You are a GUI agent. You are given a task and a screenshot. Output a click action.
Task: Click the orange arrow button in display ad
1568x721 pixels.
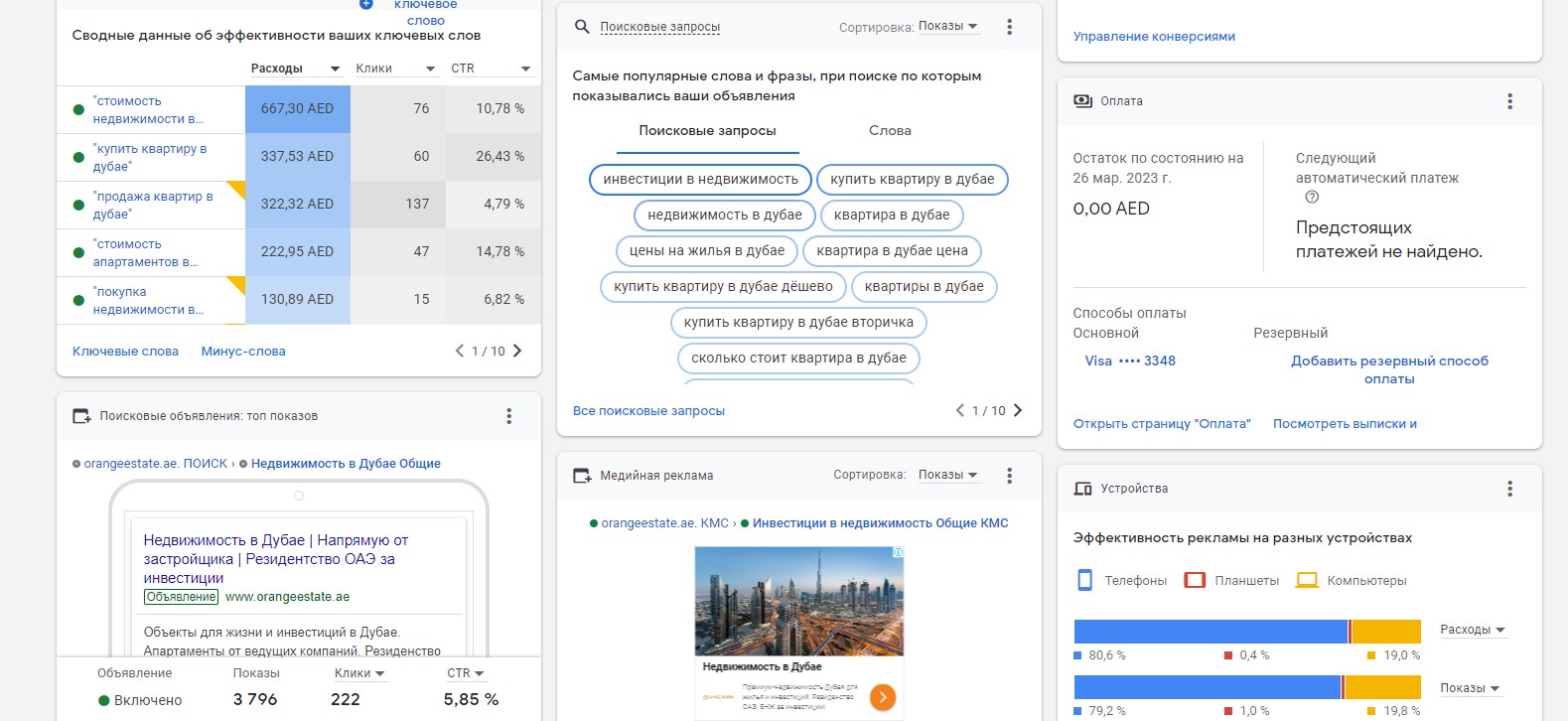(x=882, y=697)
